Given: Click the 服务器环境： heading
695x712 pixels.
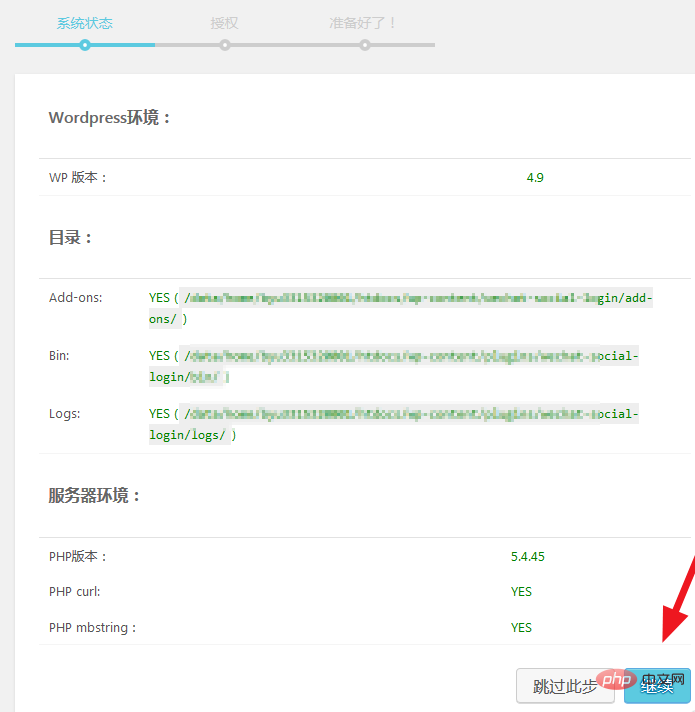Looking at the screenshot, I should pos(94,495).
